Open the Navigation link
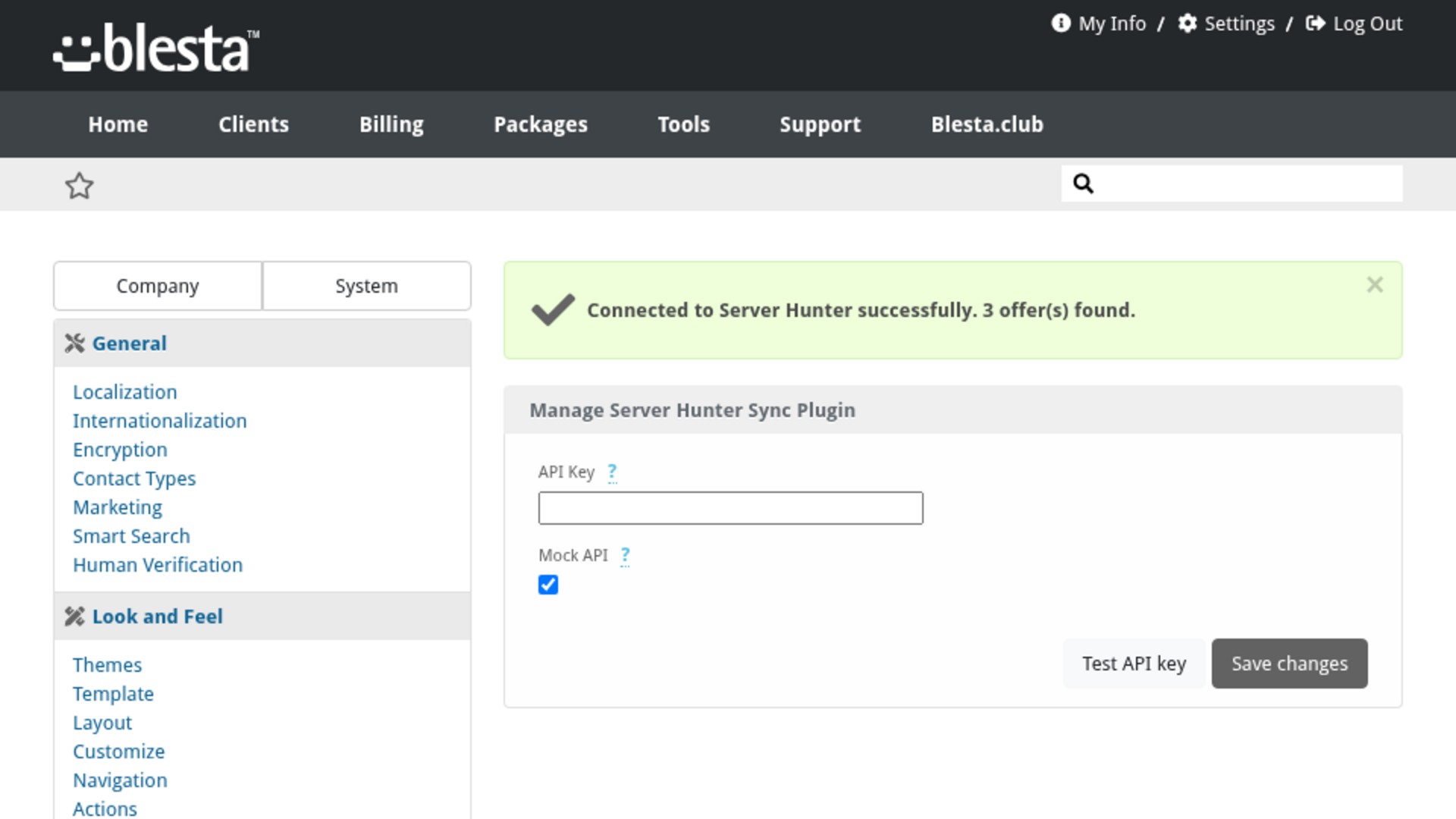1456x819 pixels. (120, 780)
